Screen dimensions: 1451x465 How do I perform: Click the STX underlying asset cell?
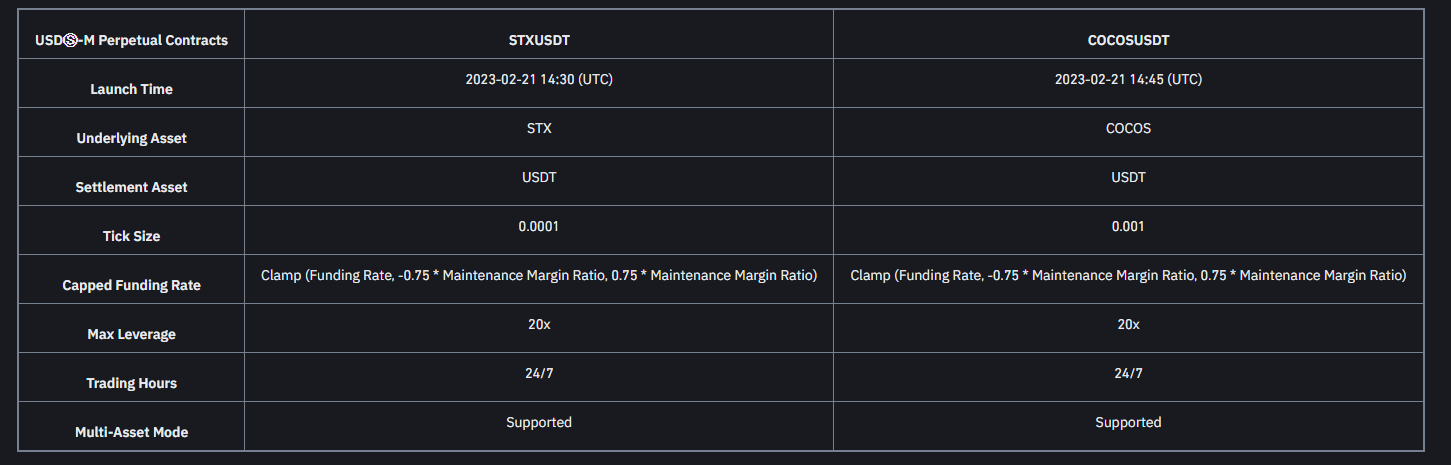click(x=539, y=128)
